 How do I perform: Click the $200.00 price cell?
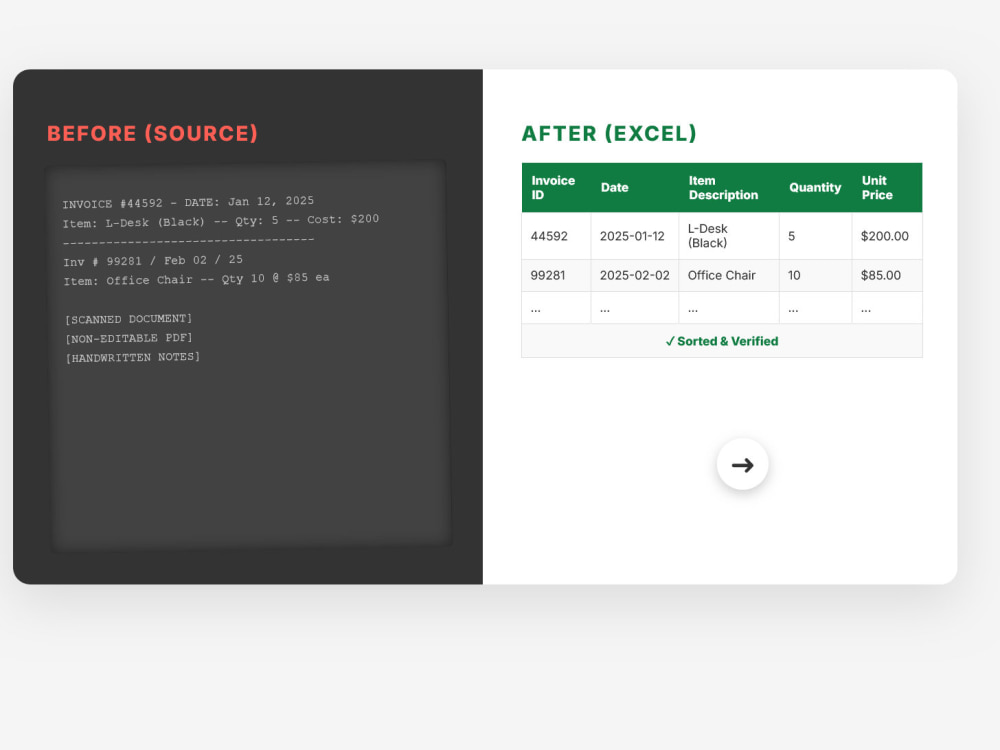point(887,236)
